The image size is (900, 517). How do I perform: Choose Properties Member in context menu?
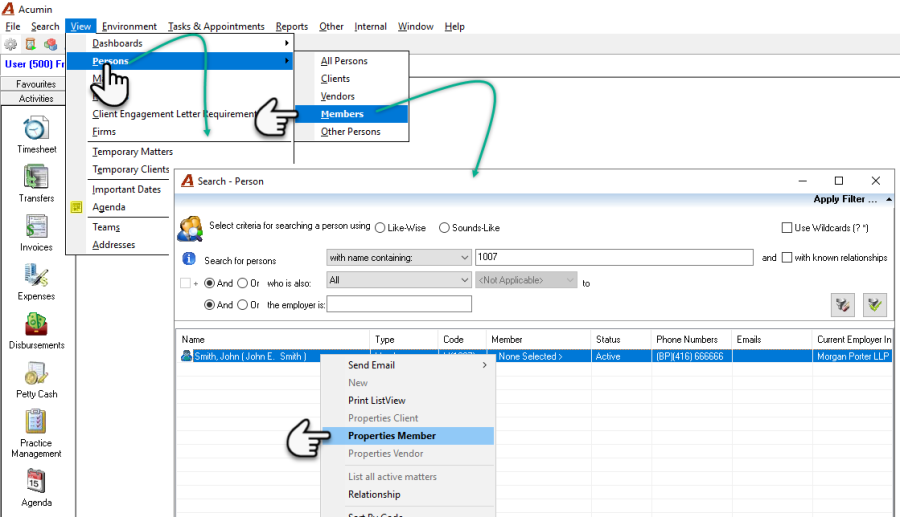point(408,436)
